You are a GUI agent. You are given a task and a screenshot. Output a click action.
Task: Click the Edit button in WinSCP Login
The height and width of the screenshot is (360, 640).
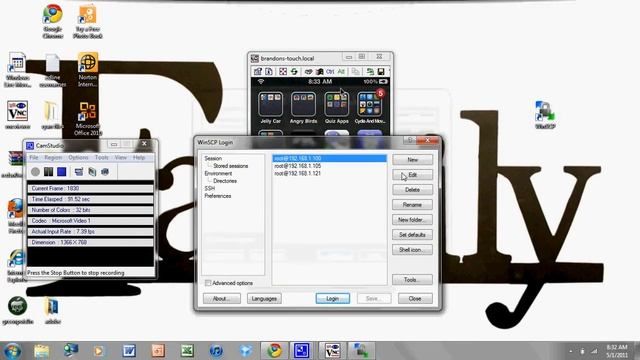click(x=412, y=175)
